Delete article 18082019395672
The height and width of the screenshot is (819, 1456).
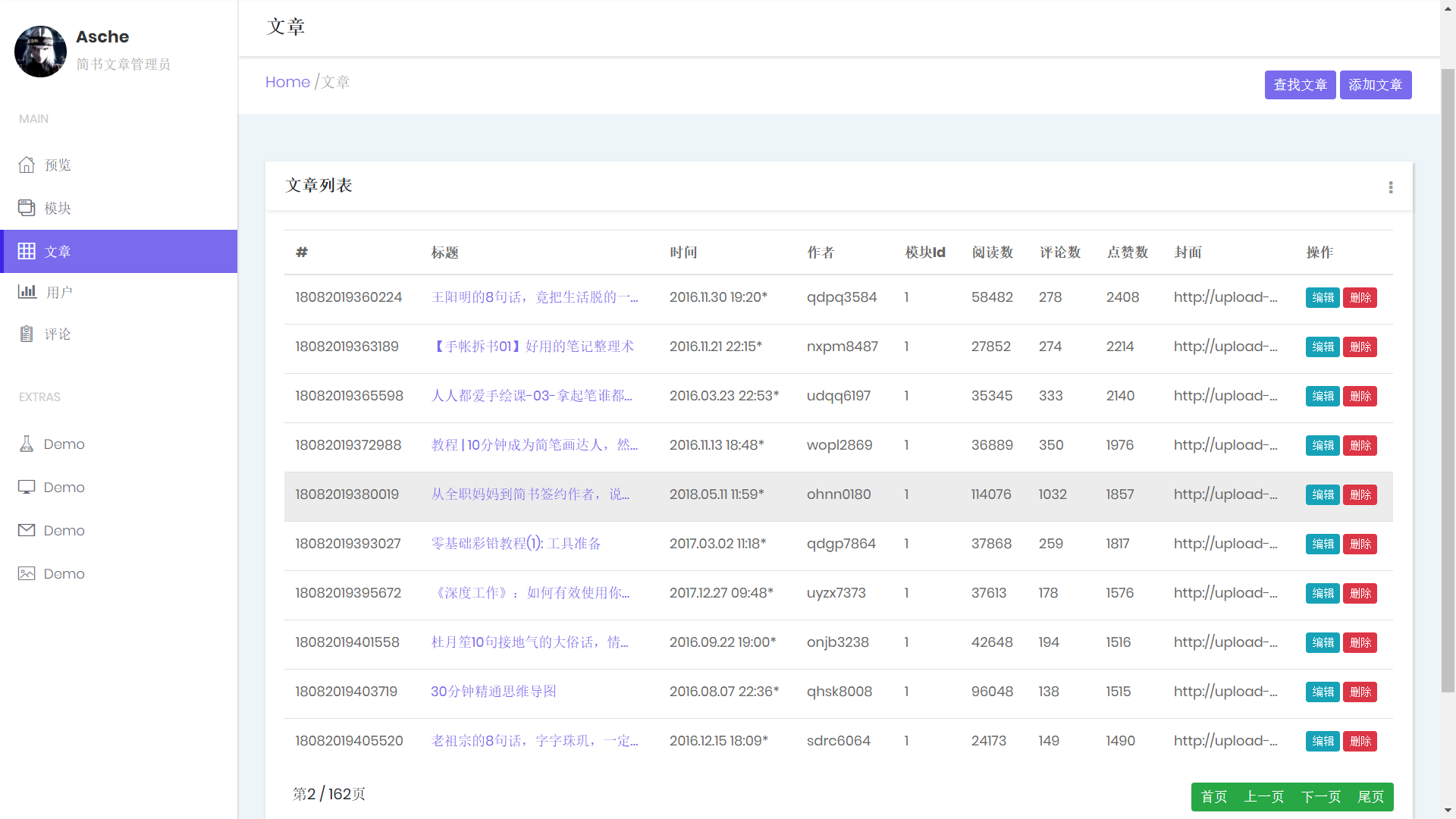[x=1360, y=593]
